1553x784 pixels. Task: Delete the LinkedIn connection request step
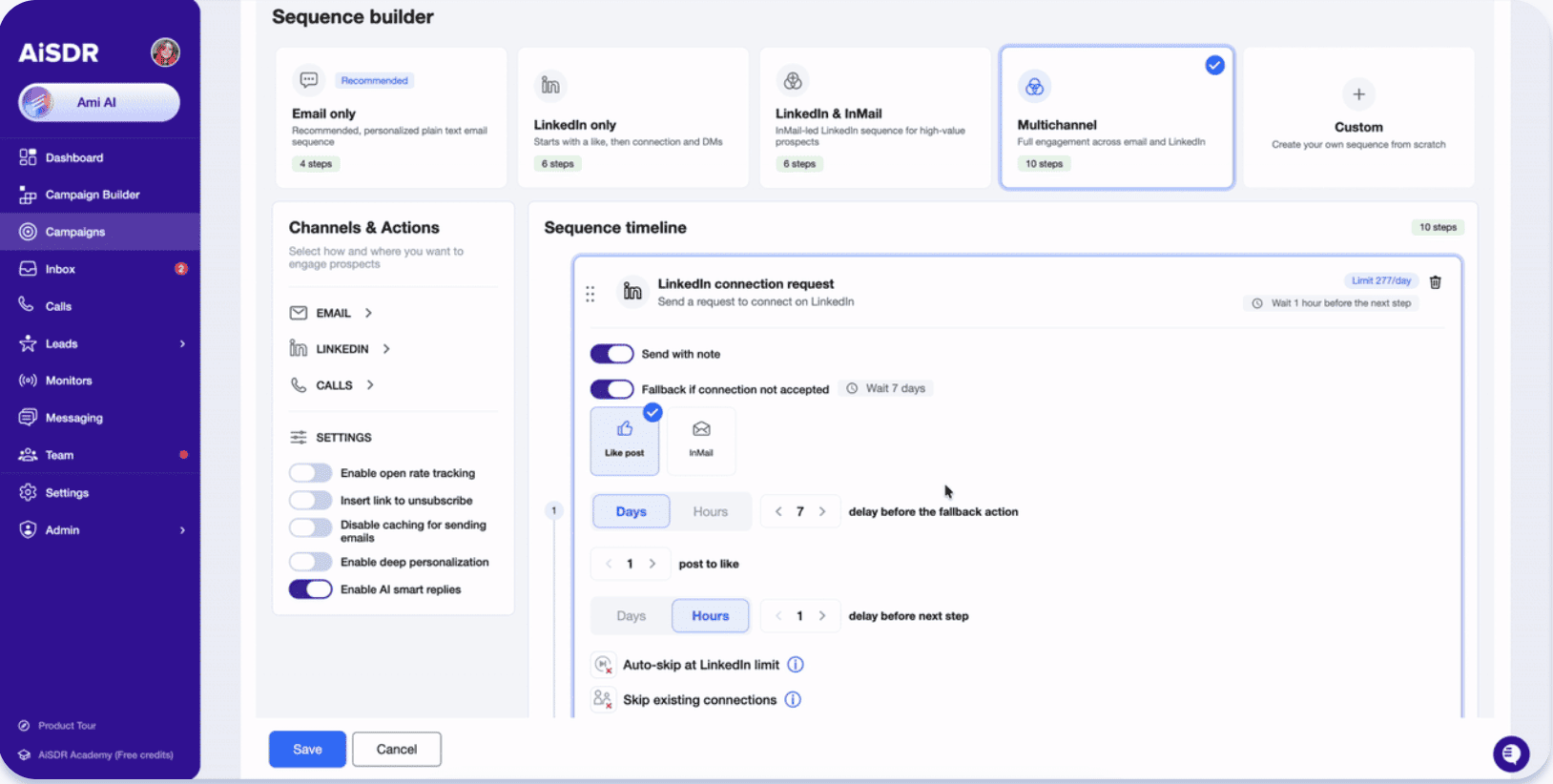1436,281
